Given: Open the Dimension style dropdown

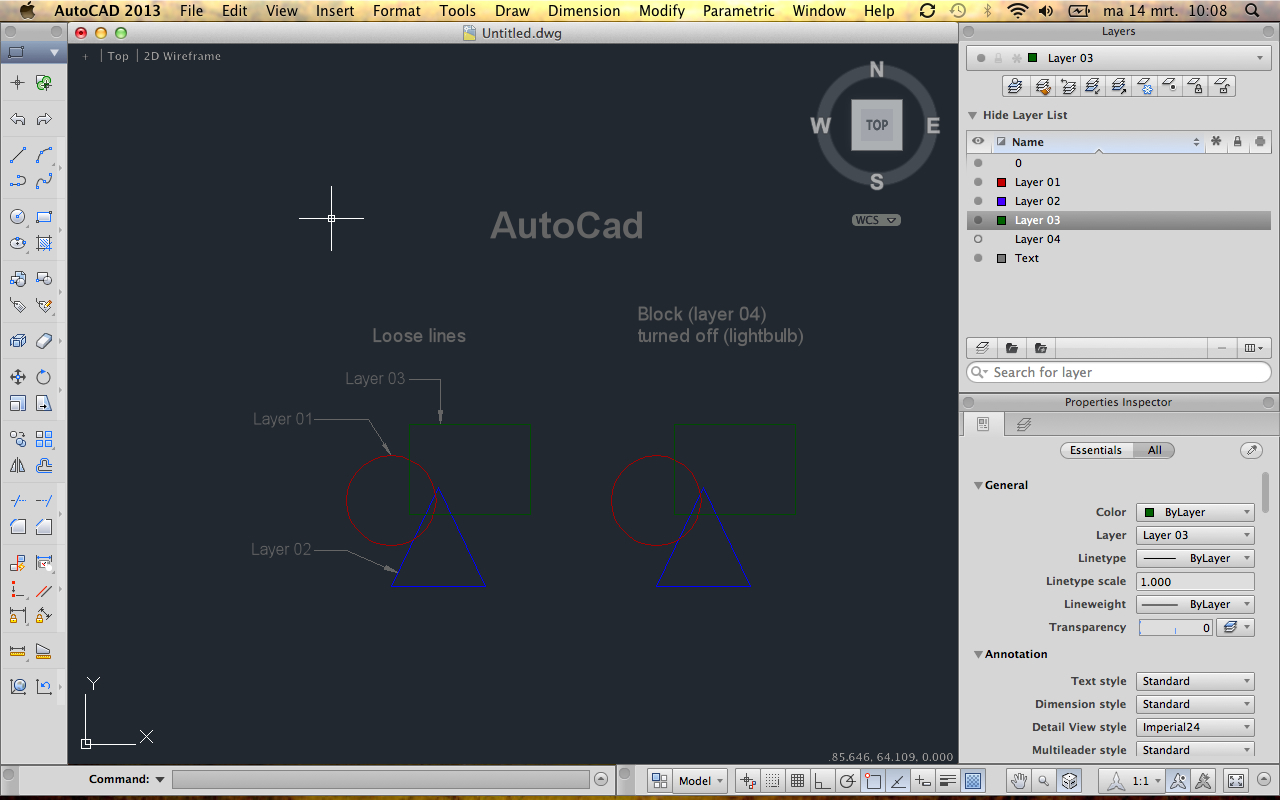Looking at the screenshot, I should [x=1195, y=704].
